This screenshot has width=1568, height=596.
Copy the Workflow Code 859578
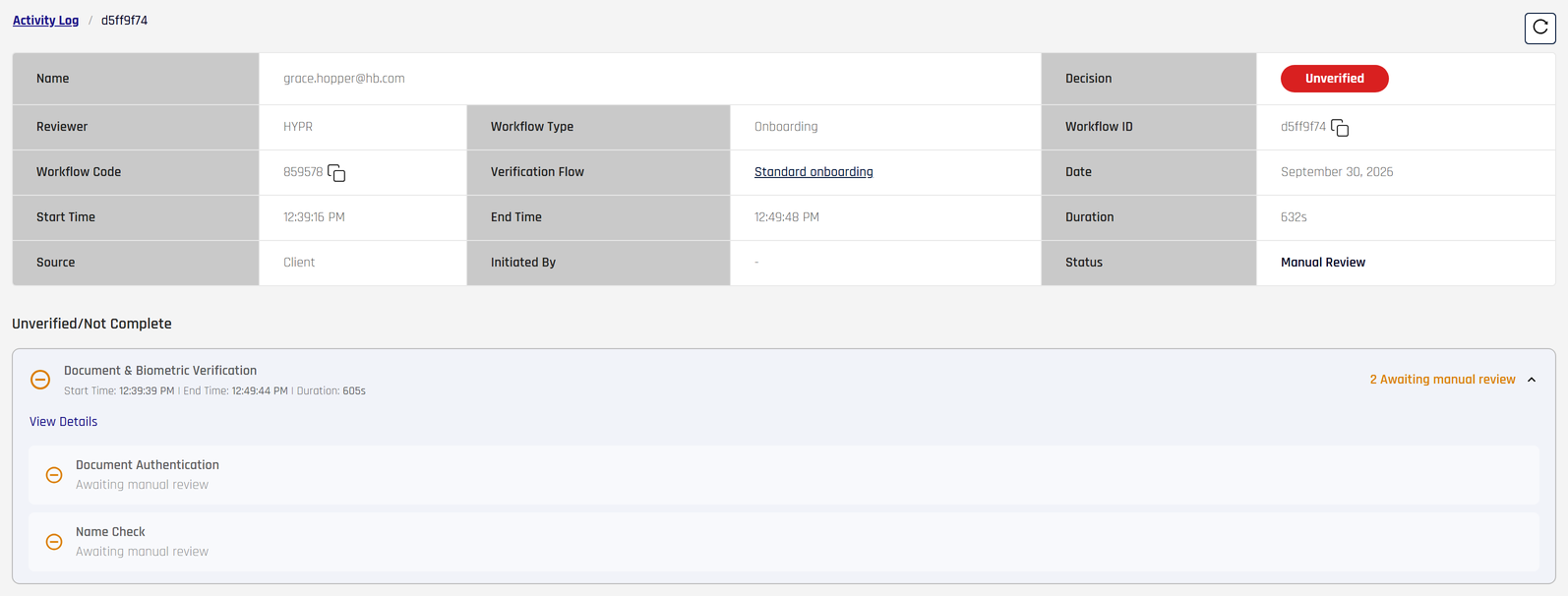336,173
